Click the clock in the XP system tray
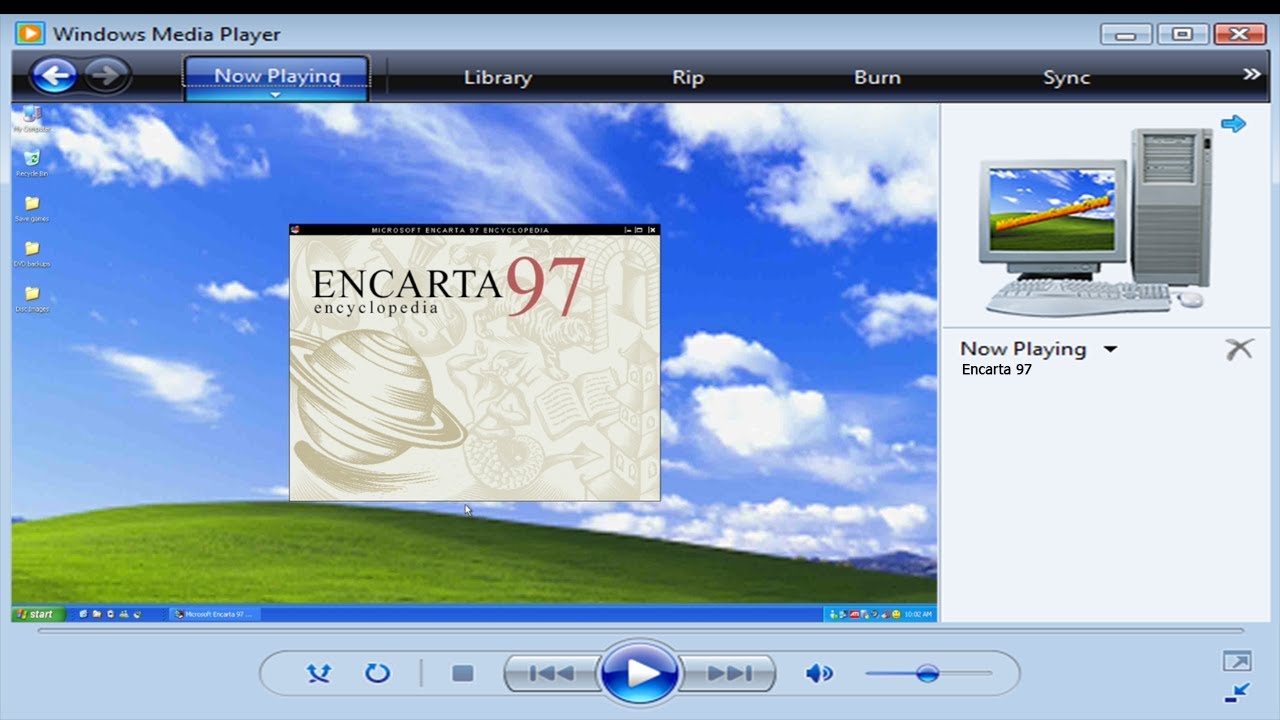 920,614
